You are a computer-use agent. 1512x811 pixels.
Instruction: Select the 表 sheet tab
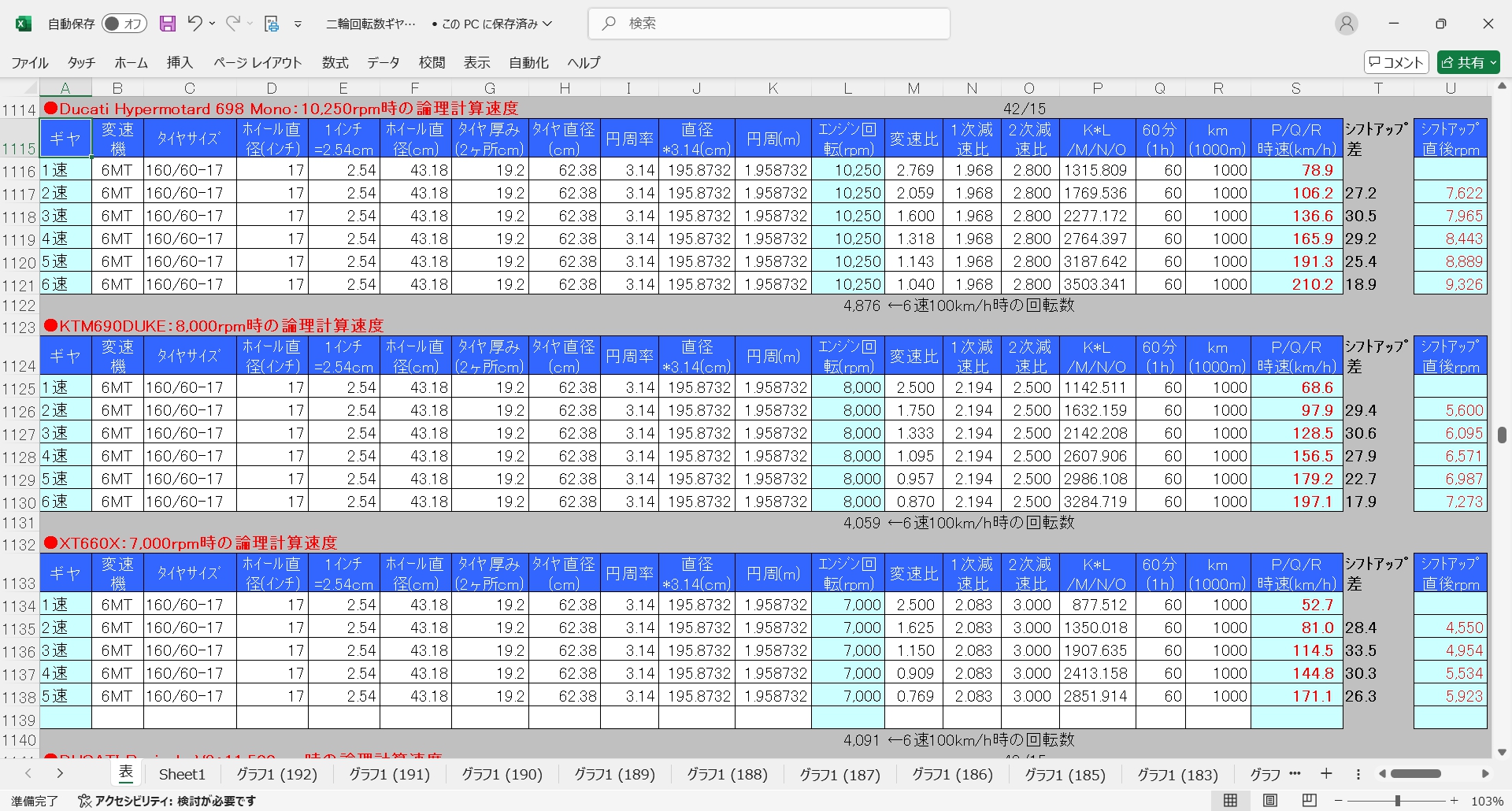(126, 773)
